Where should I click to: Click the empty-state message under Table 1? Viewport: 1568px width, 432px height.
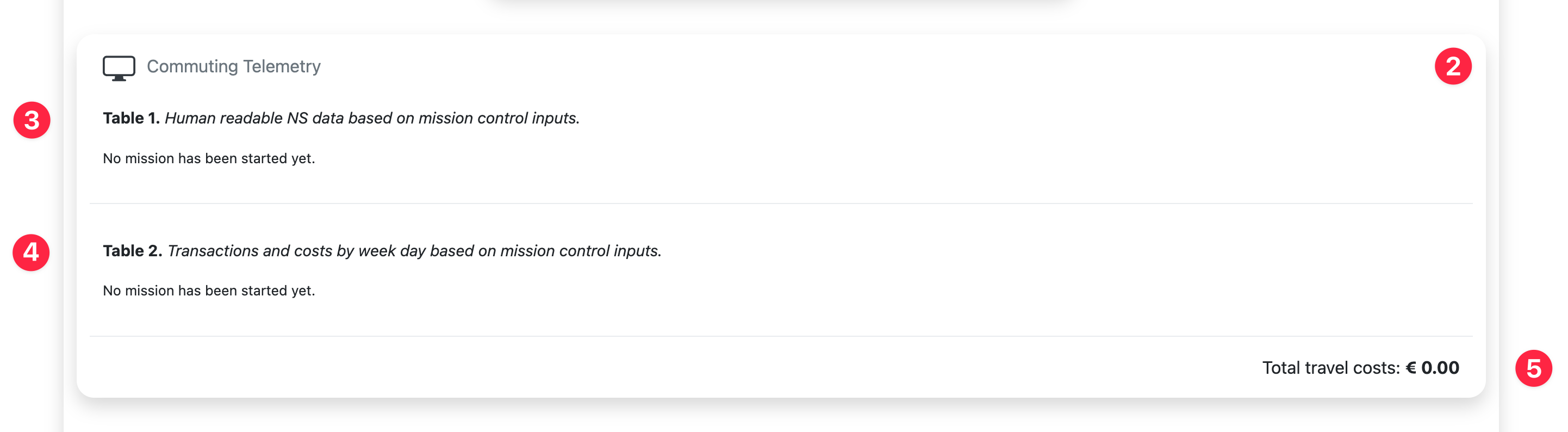click(209, 158)
